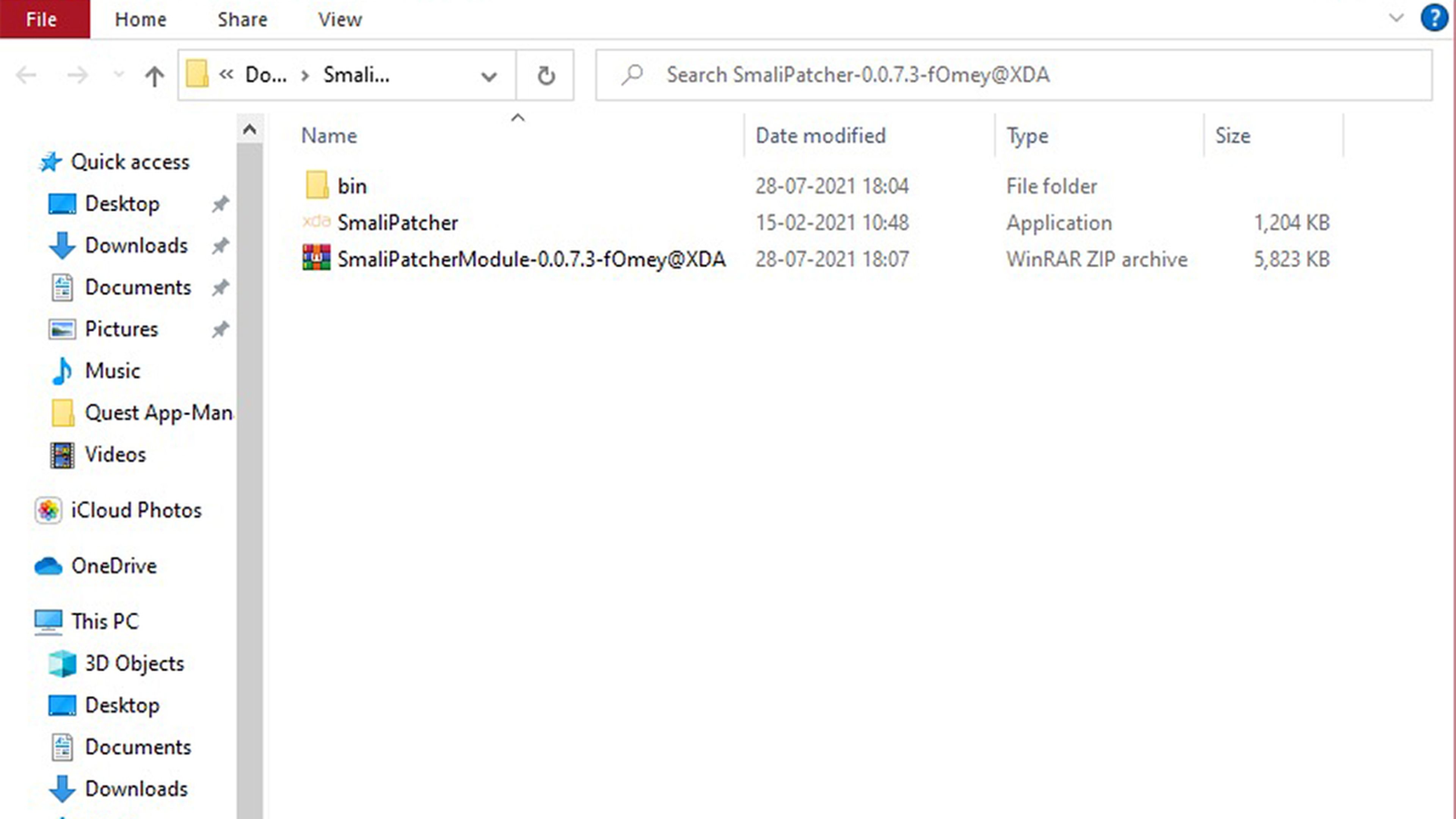Open iCloud Photos
Viewport: 1456px width, 819px height.
click(136, 510)
